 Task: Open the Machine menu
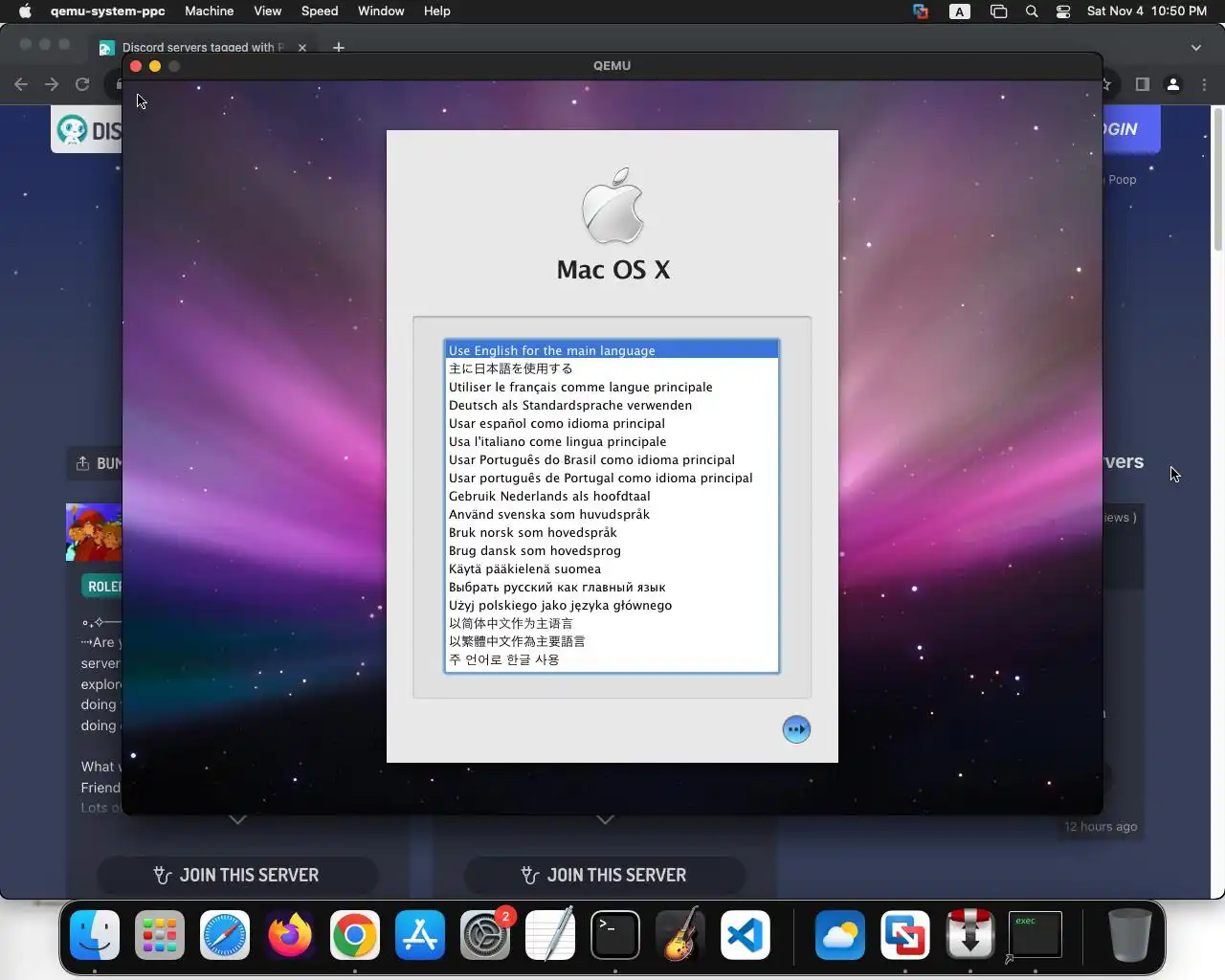point(209,11)
